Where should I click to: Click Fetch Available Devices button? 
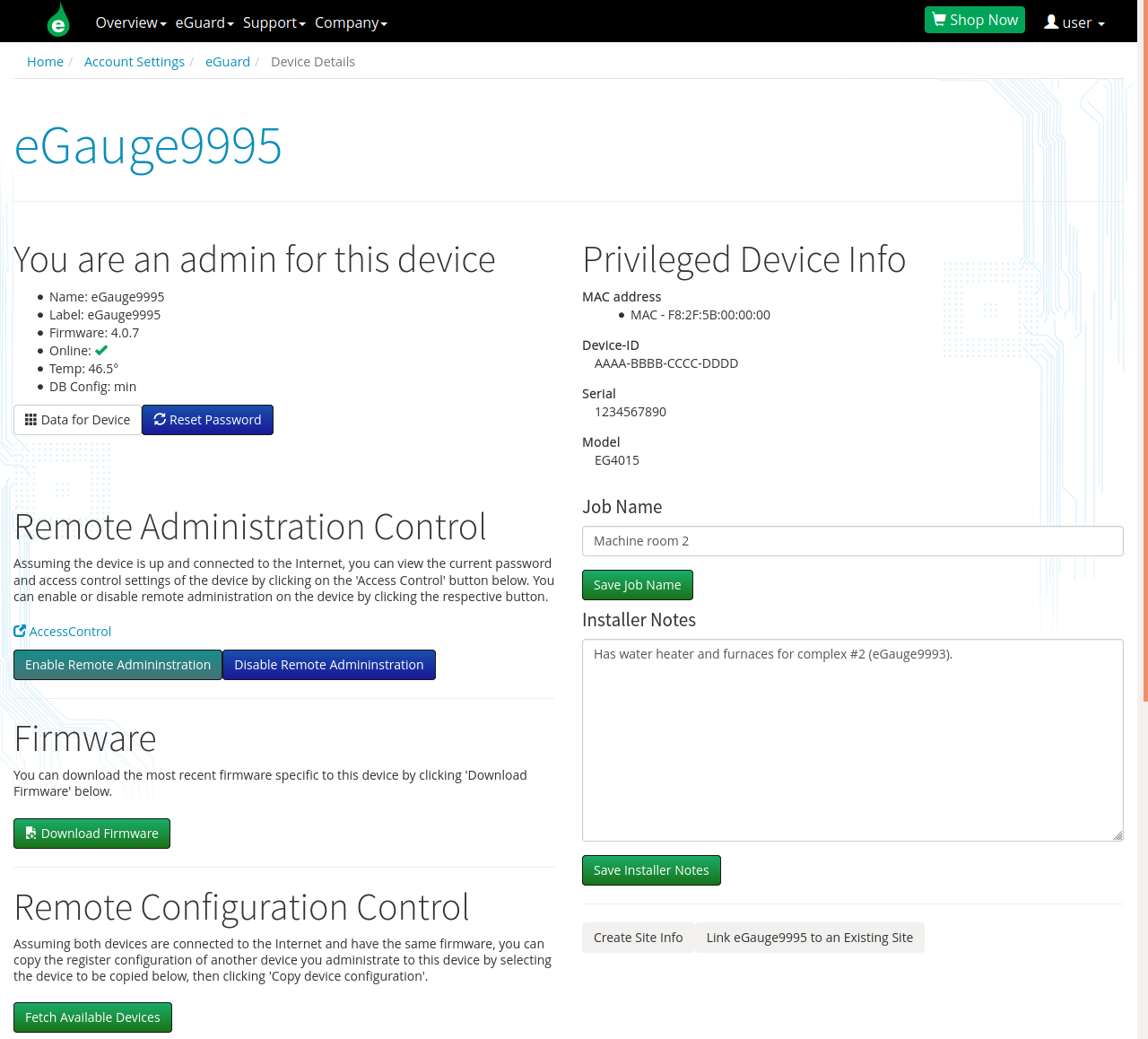point(92,1017)
